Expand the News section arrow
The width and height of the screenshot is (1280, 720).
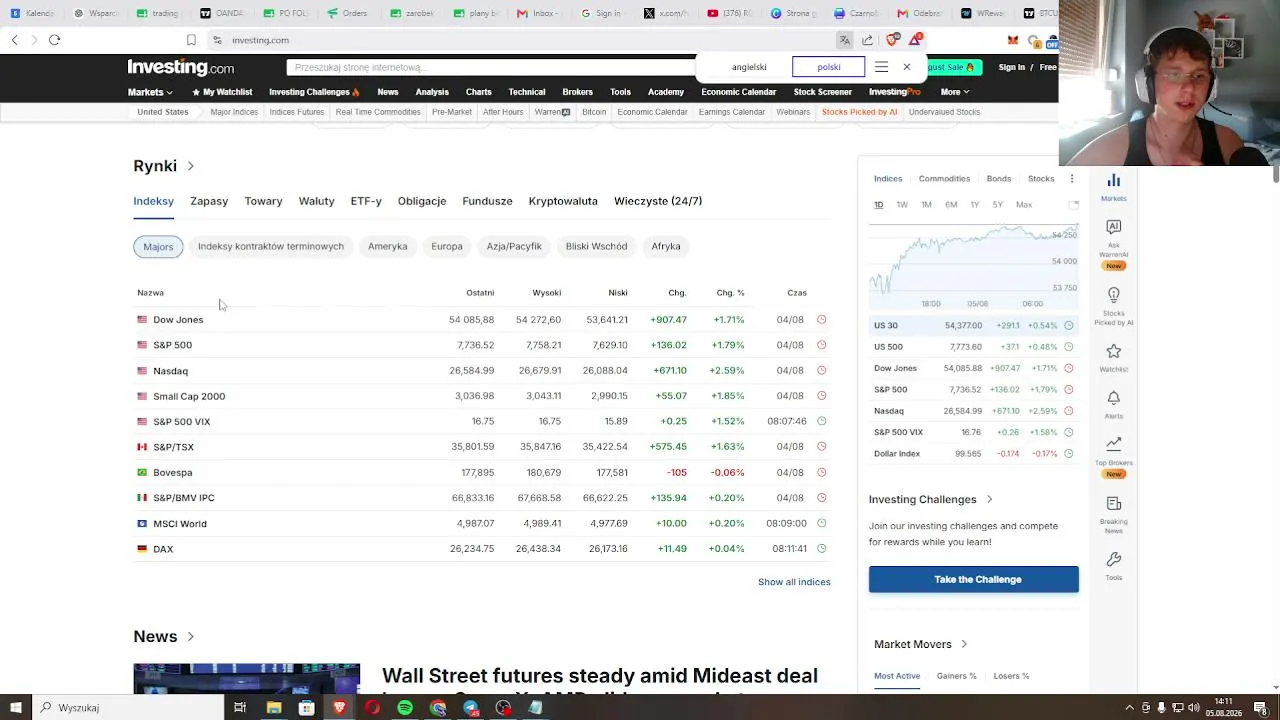190,637
